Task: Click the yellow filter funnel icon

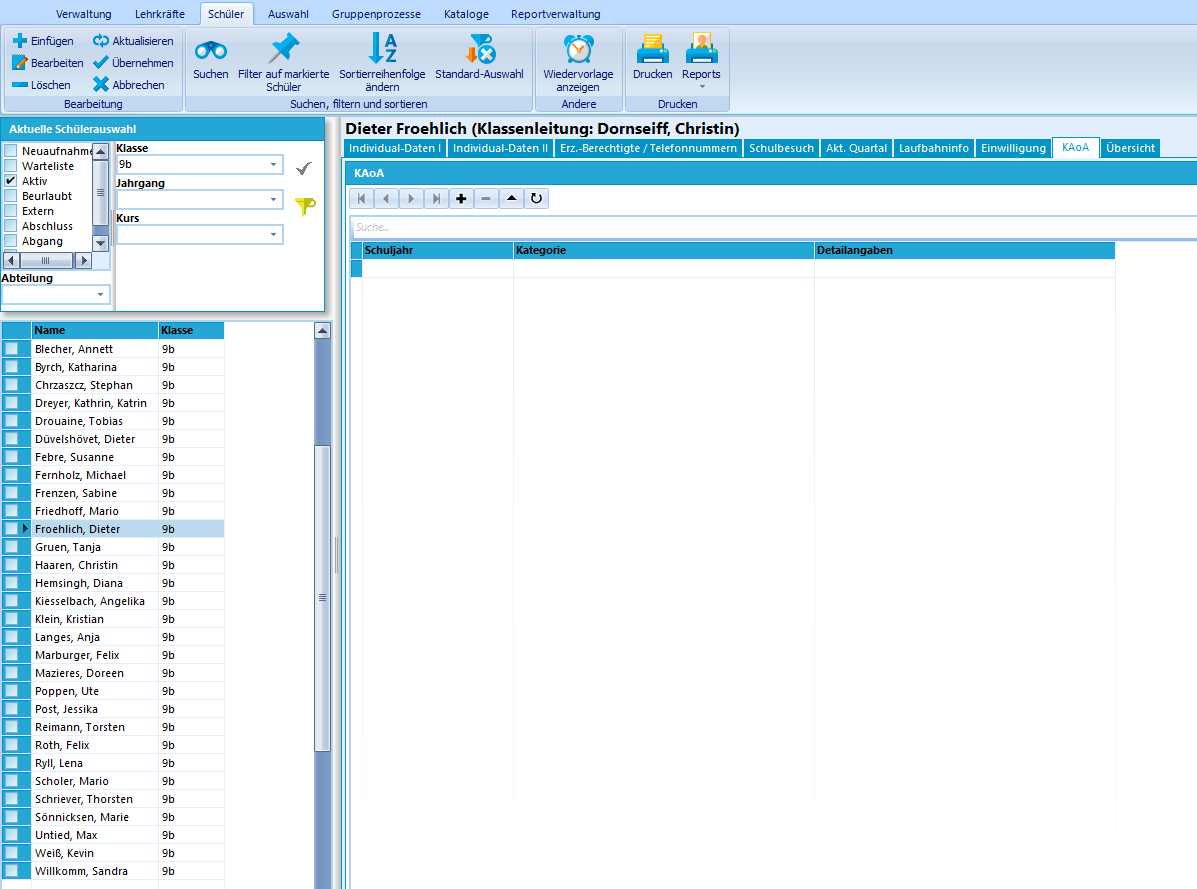Action: (305, 206)
